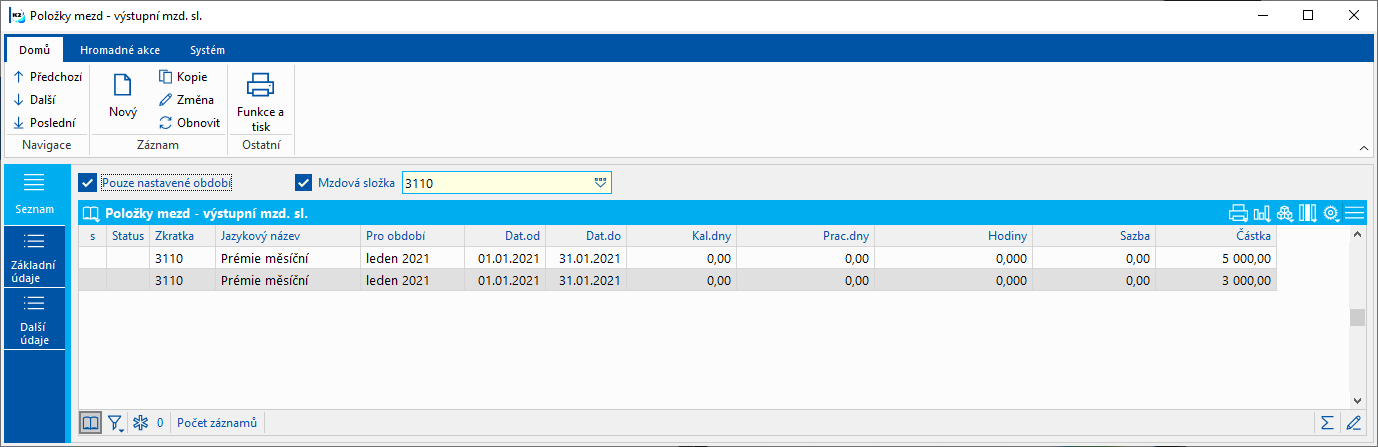Viewport: 1378px width, 447px height.
Task: Open Další údaje sidebar page
Action: click(34, 318)
